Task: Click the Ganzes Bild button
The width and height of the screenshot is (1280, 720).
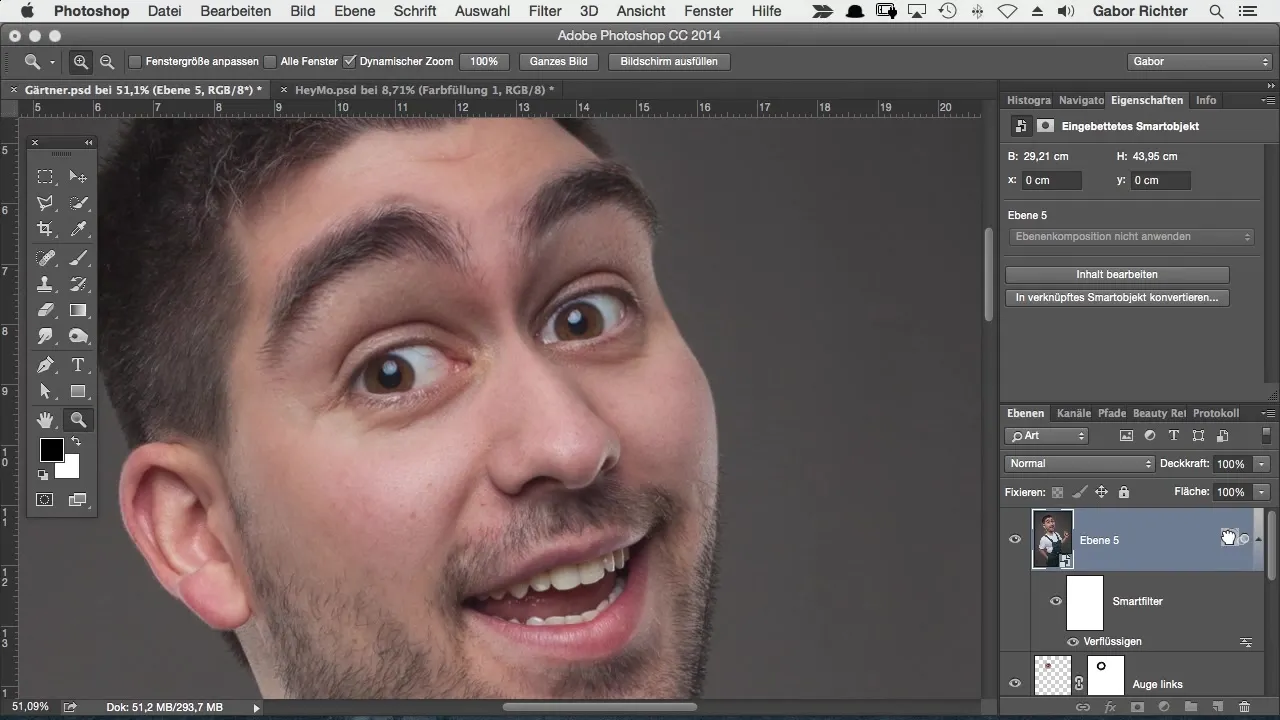Action: pyautogui.click(x=558, y=61)
